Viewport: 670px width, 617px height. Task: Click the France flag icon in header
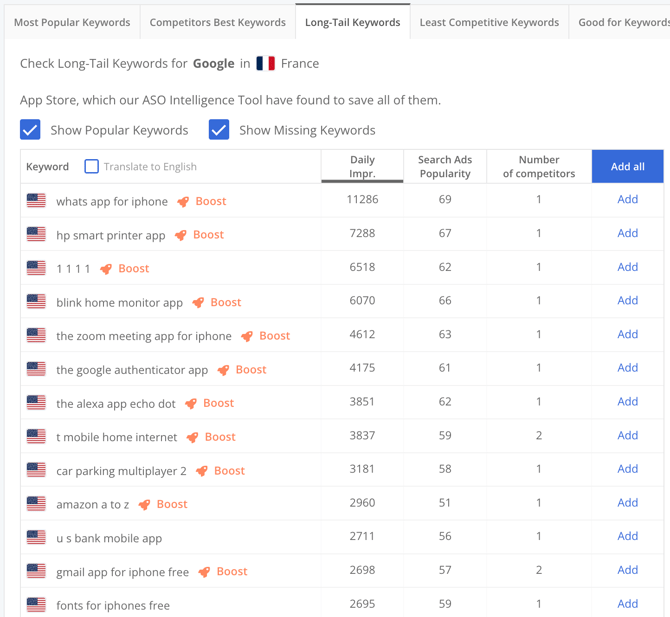265,63
